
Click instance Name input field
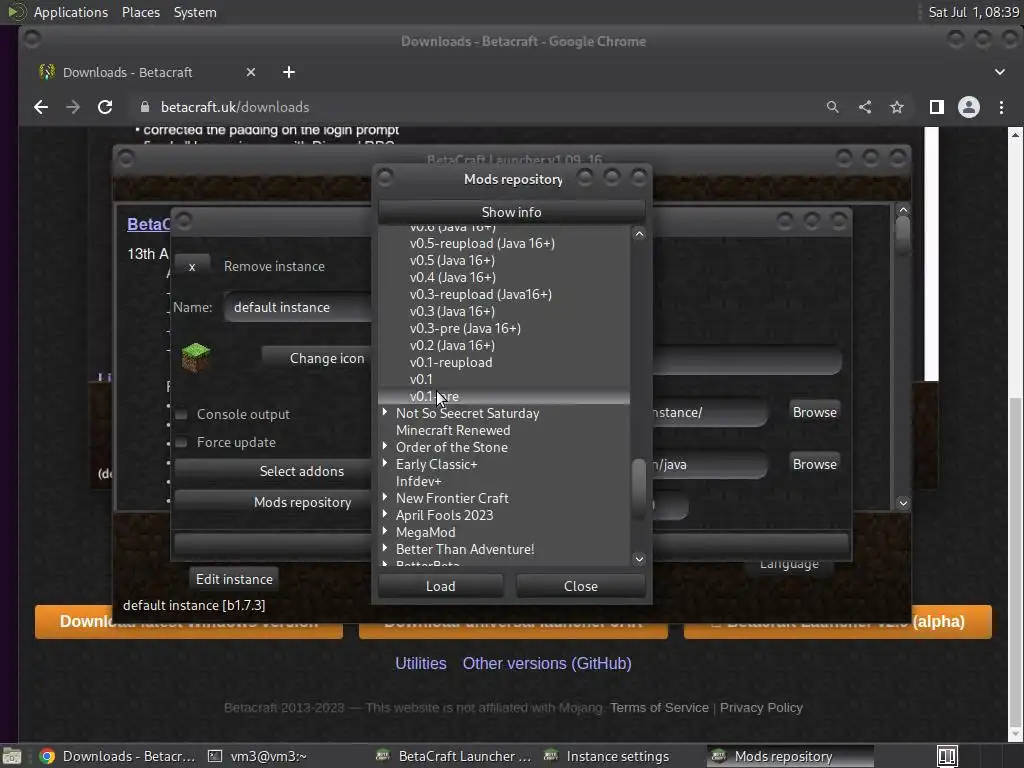298,308
